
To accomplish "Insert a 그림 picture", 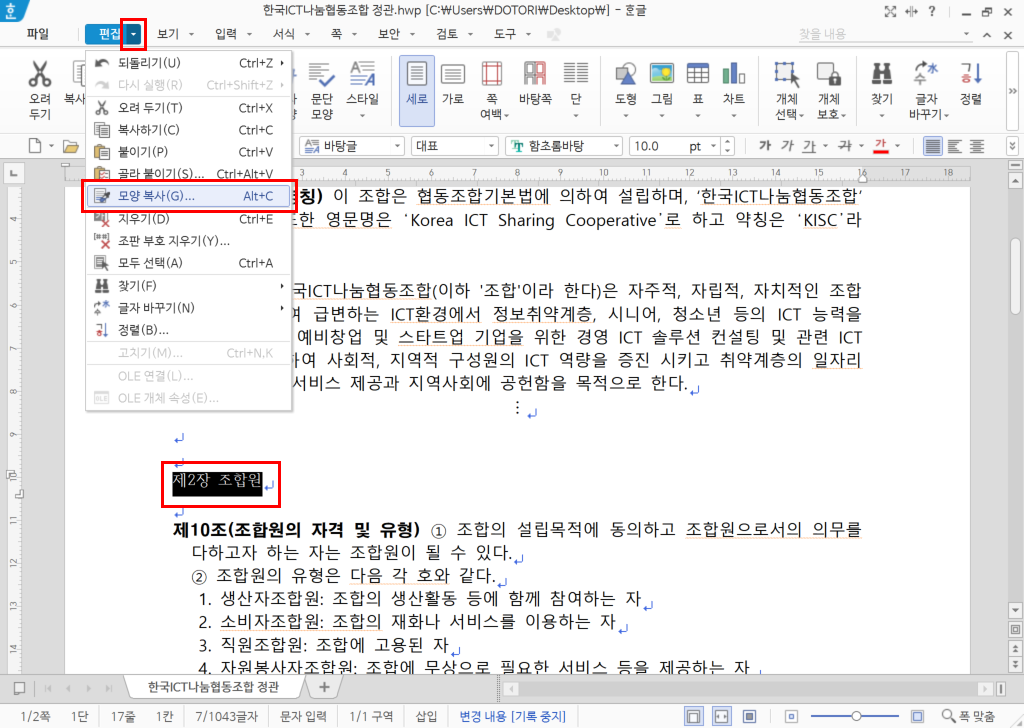I will pos(662,90).
